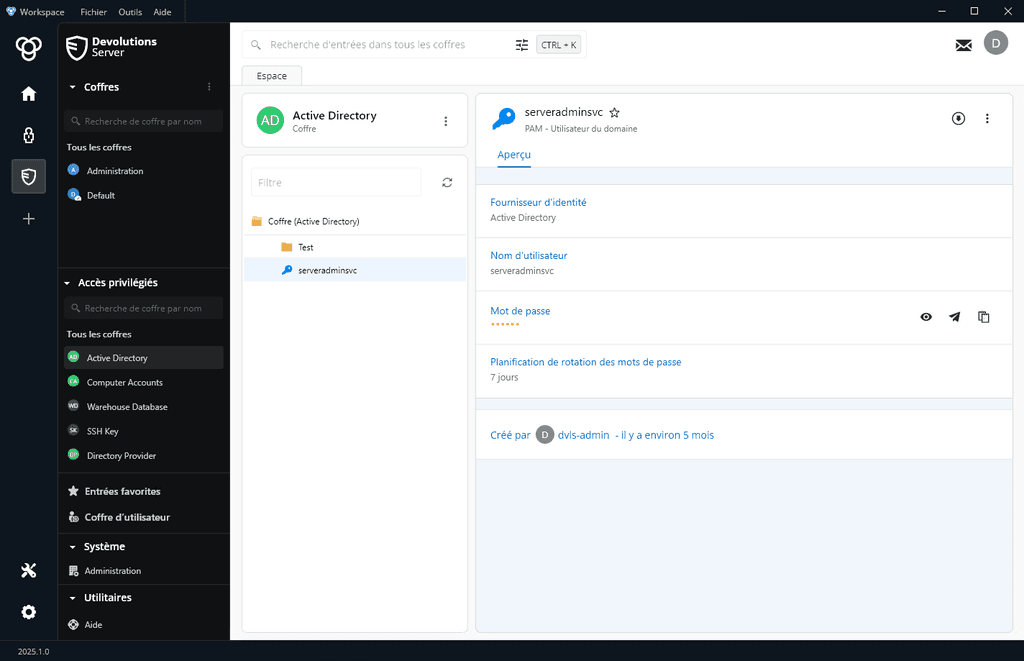Reveal password with the eye icon
Image resolution: width=1024 pixels, height=661 pixels.
(926, 317)
